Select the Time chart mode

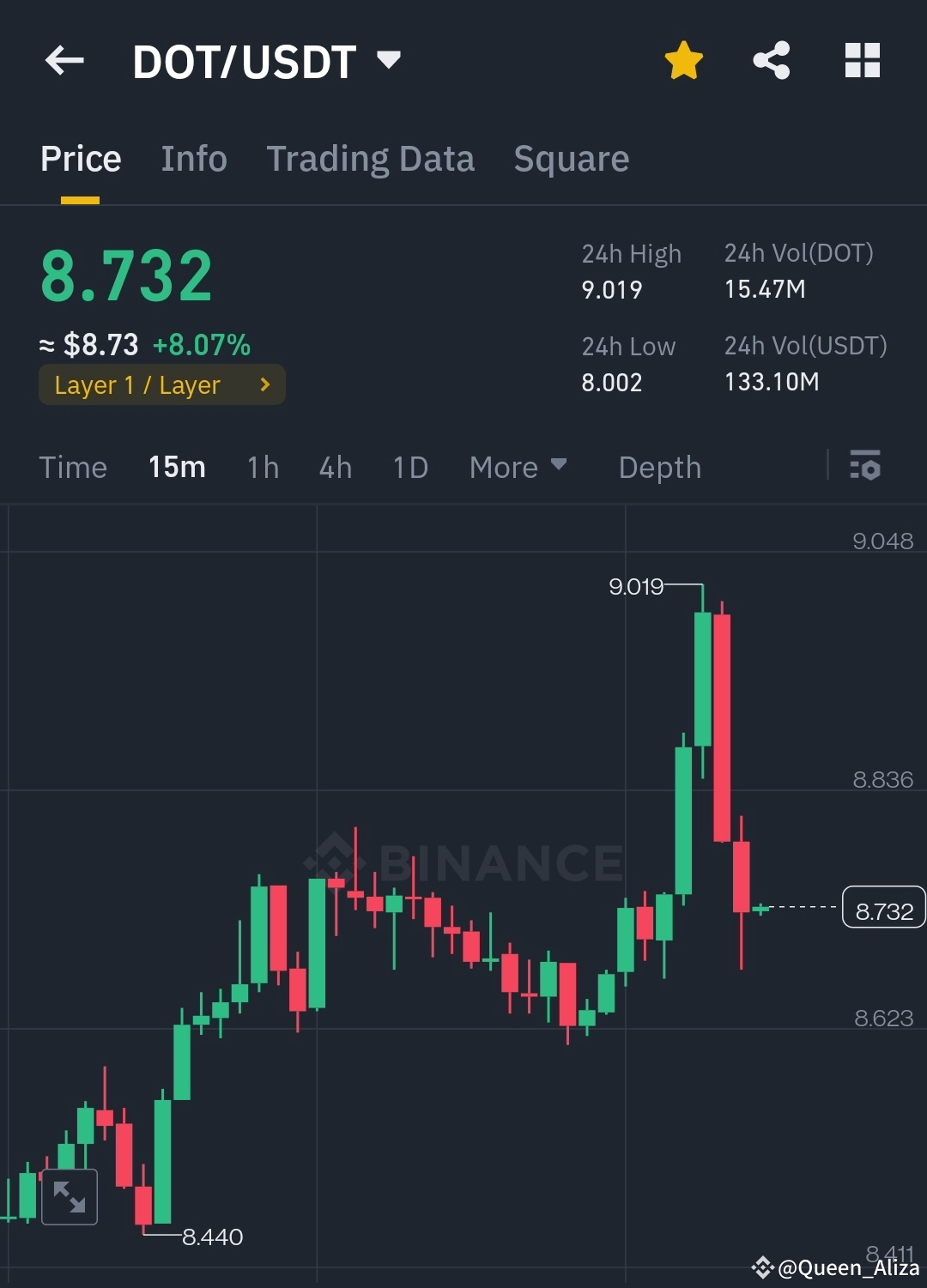tap(73, 467)
